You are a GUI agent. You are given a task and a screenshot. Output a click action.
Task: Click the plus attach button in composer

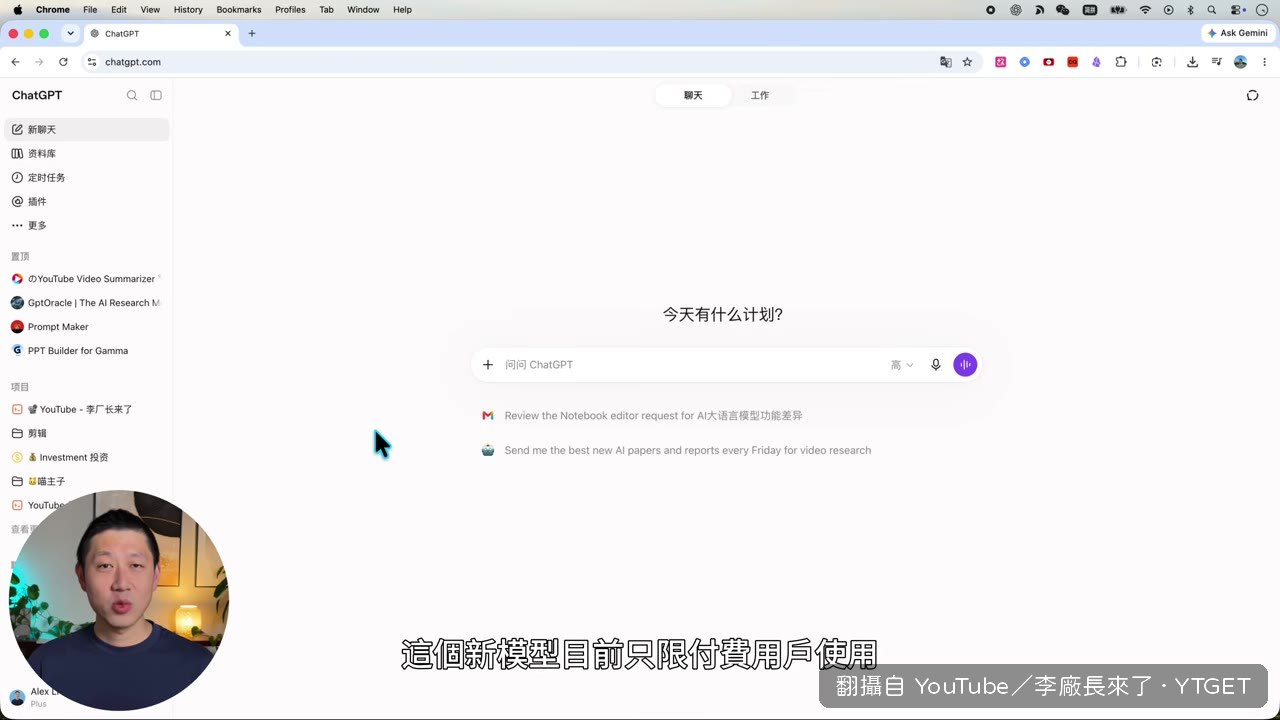(x=488, y=365)
